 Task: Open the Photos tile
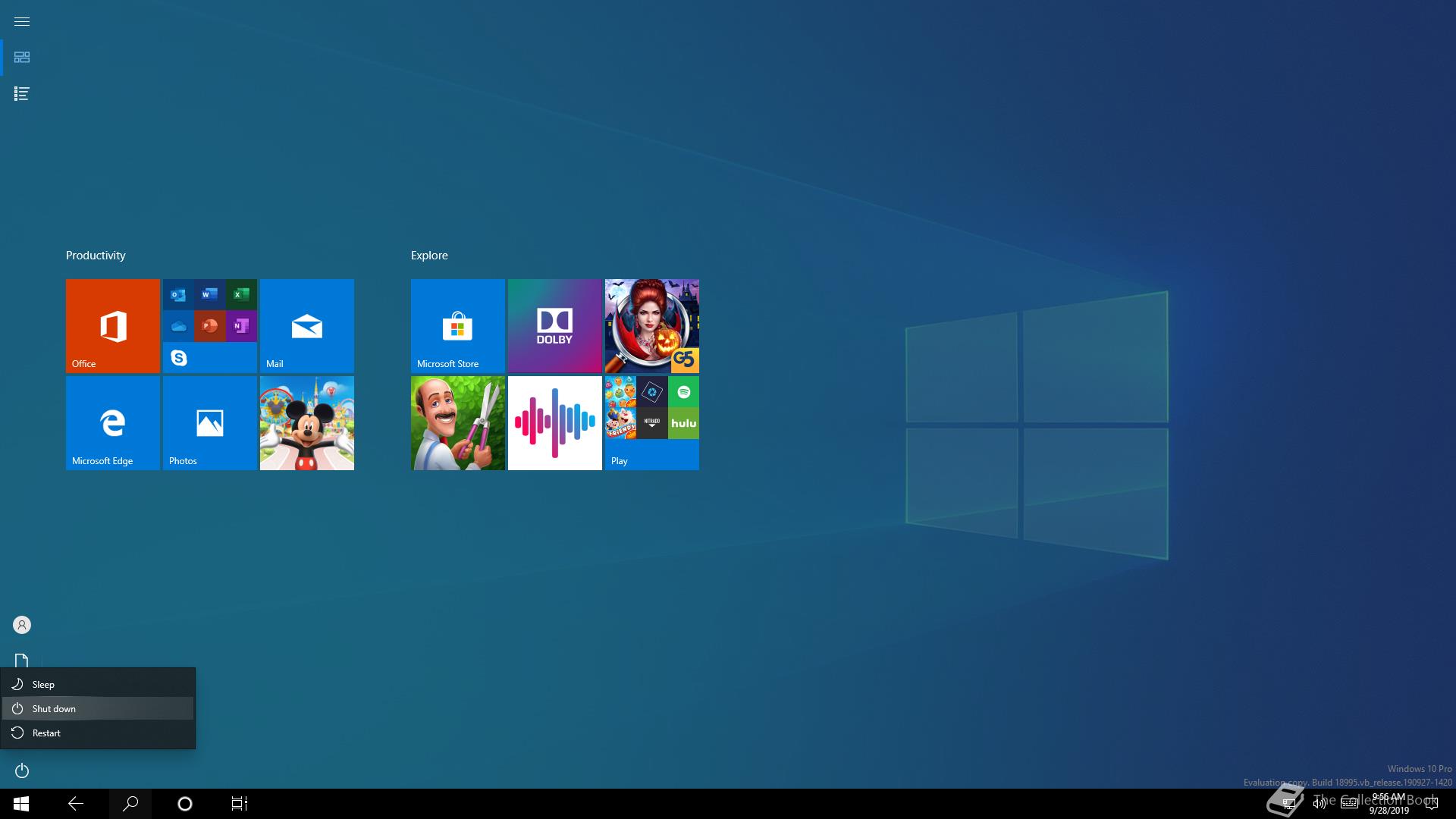pyautogui.click(x=210, y=423)
